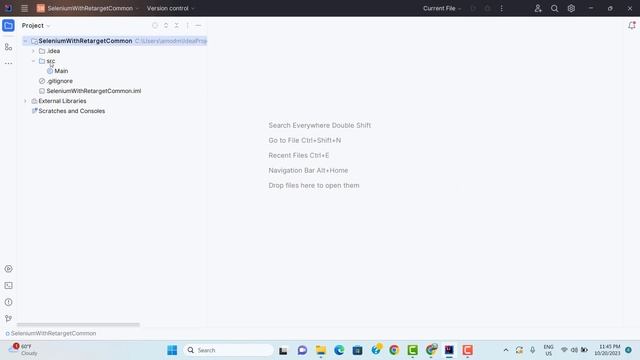This screenshot has height=360, width=640.
Task: Collapse the src folder arrow
Action: 33,61
